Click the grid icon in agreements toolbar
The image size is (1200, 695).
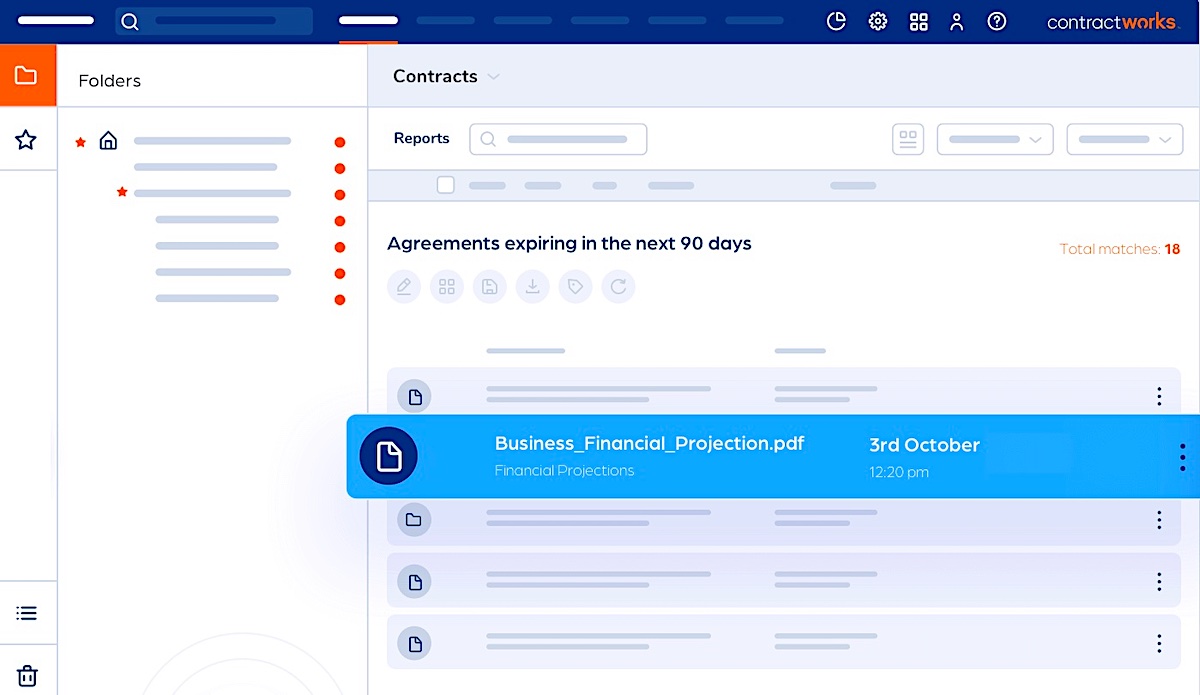pyautogui.click(x=447, y=287)
